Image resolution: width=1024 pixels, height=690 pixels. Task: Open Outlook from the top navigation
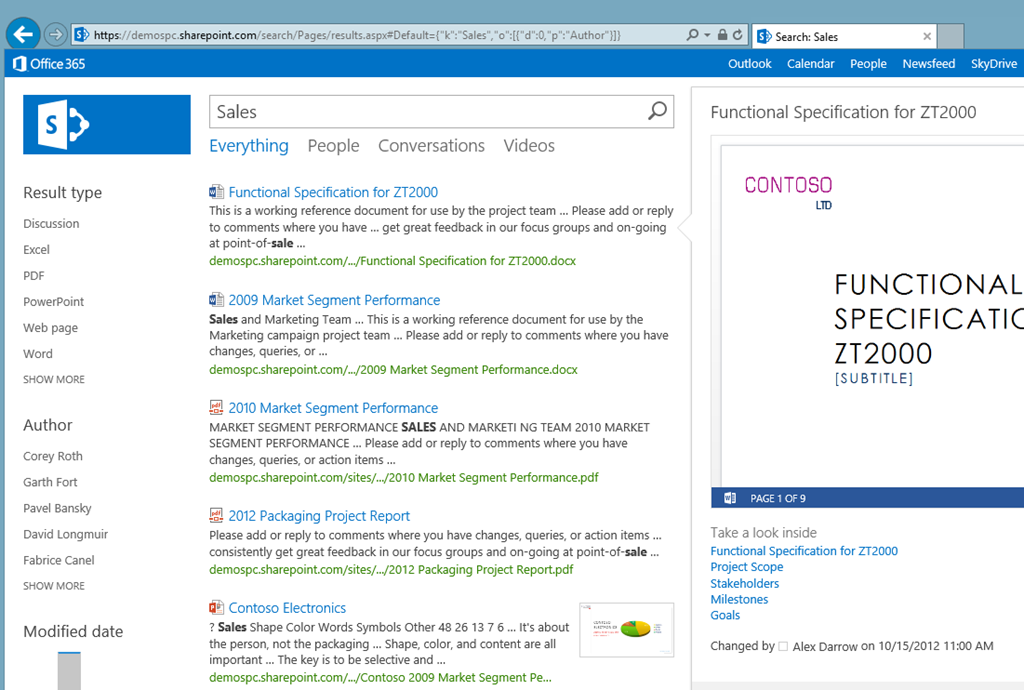coord(750,63)
